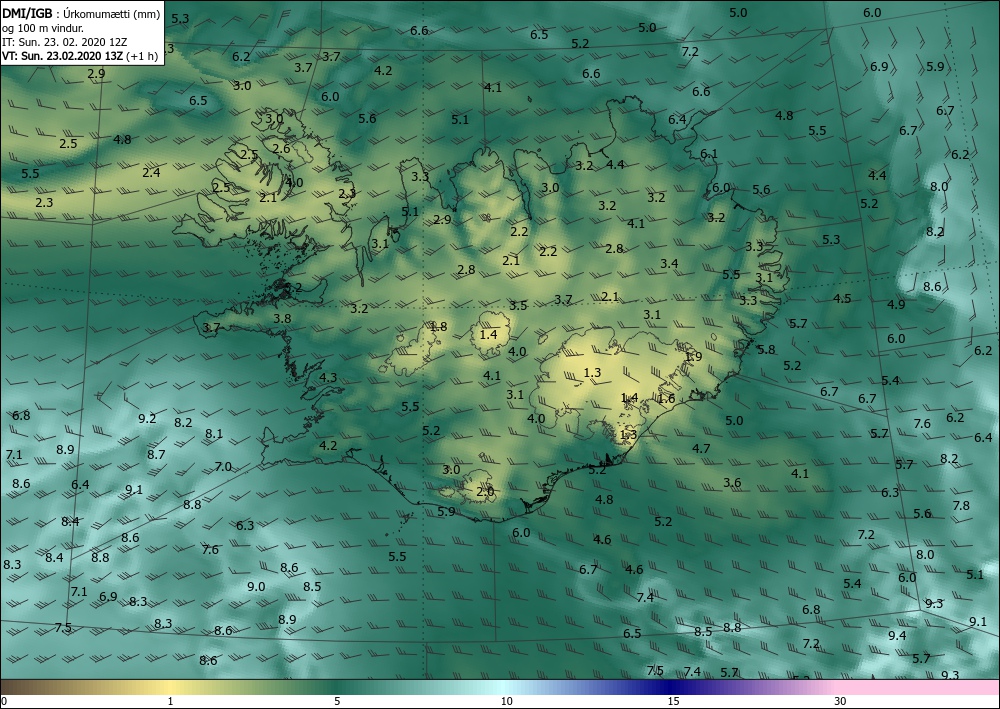Select the Úrkomumætti (mm) legend label
Viewport: 1000px width, 709px height.
pyautogui.click(x=112, y=14)
